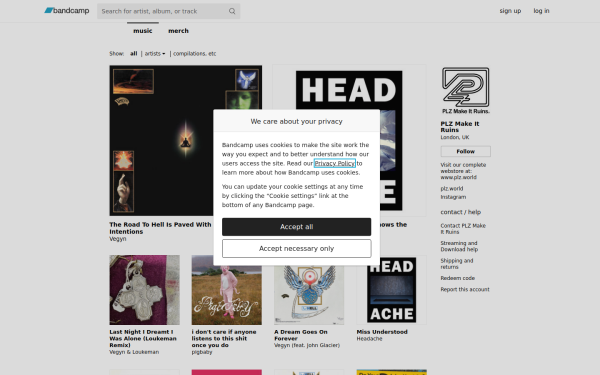Click i don't care if anyone listens title
The width and height of the screenshot is (600, 375).
(x=224, y=338)
